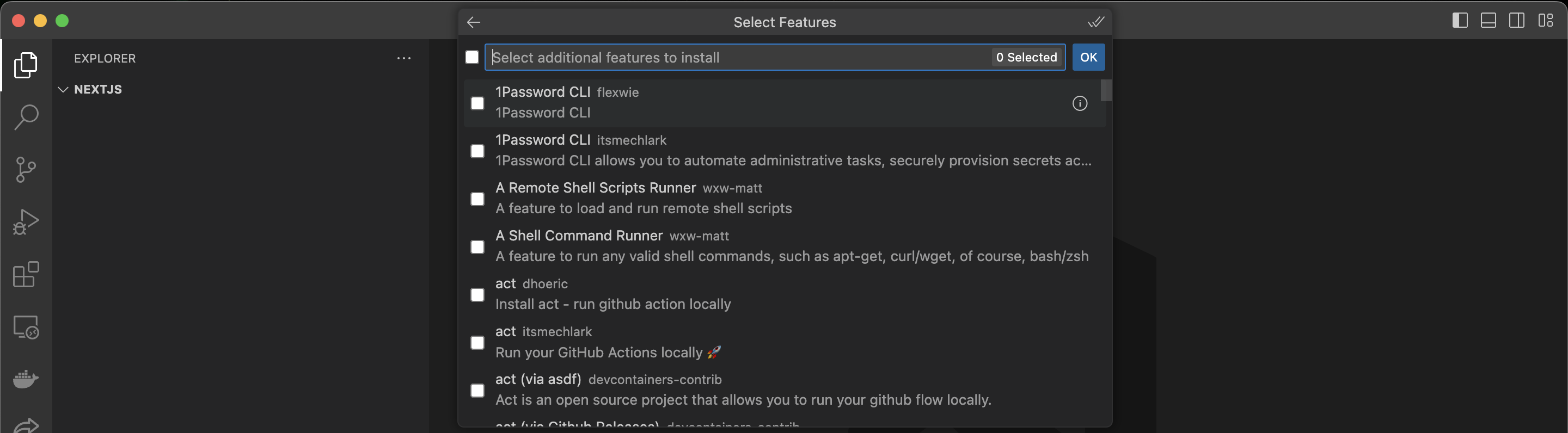The width and height of the screenshot is (1568, 433).
Task: Check A Remote Shell Scripts Runner feature
Action: (x=478, y=200)
